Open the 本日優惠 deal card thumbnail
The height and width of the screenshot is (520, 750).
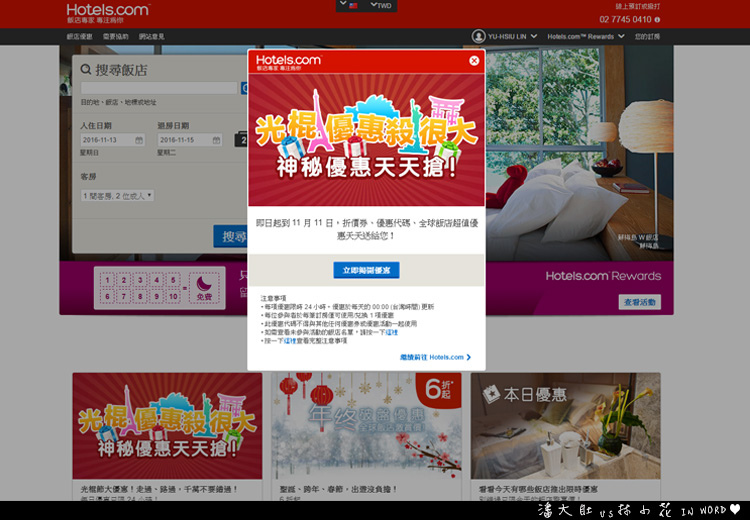click(x=565, y=426)
